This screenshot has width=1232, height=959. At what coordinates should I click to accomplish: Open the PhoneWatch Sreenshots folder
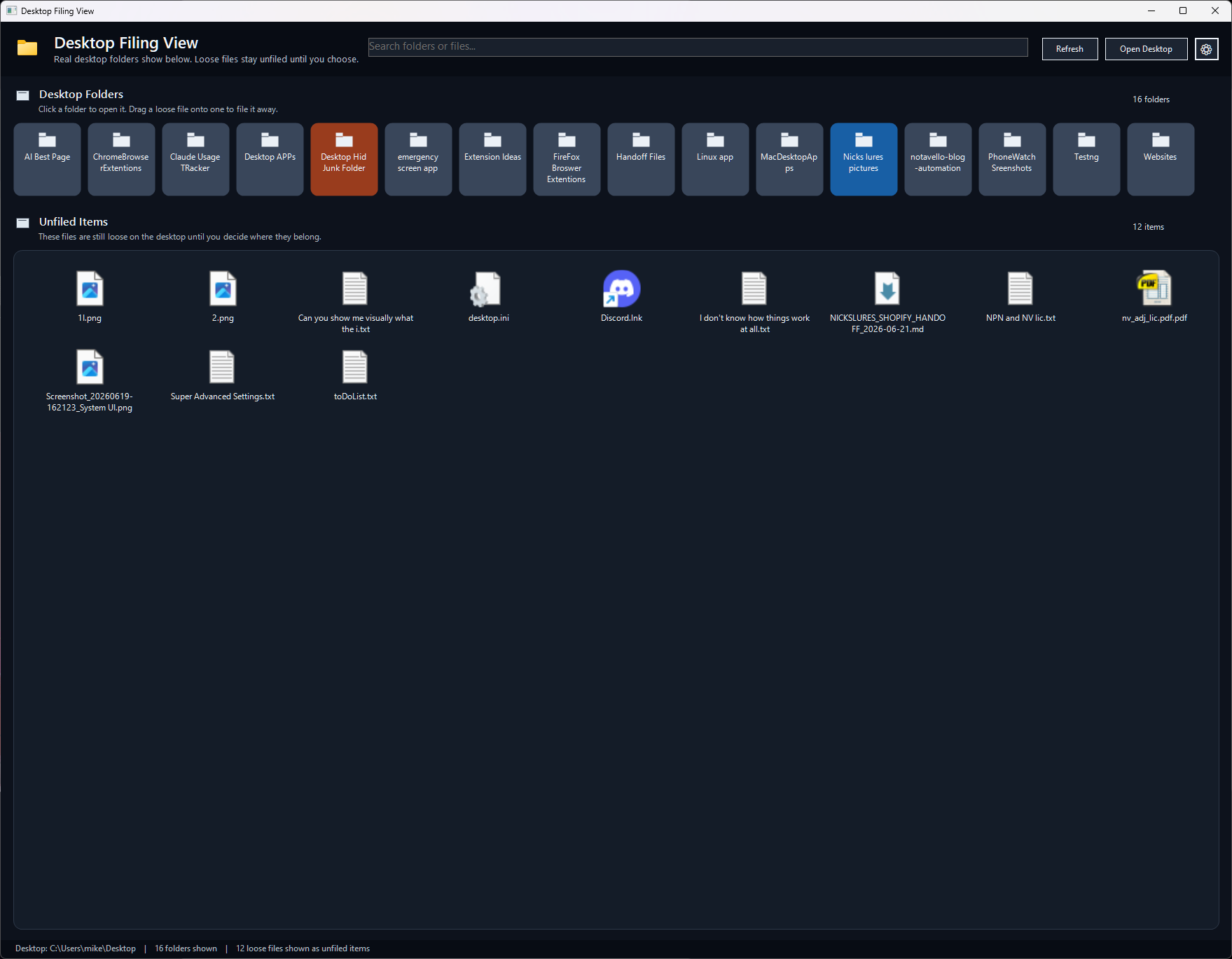1012,159
